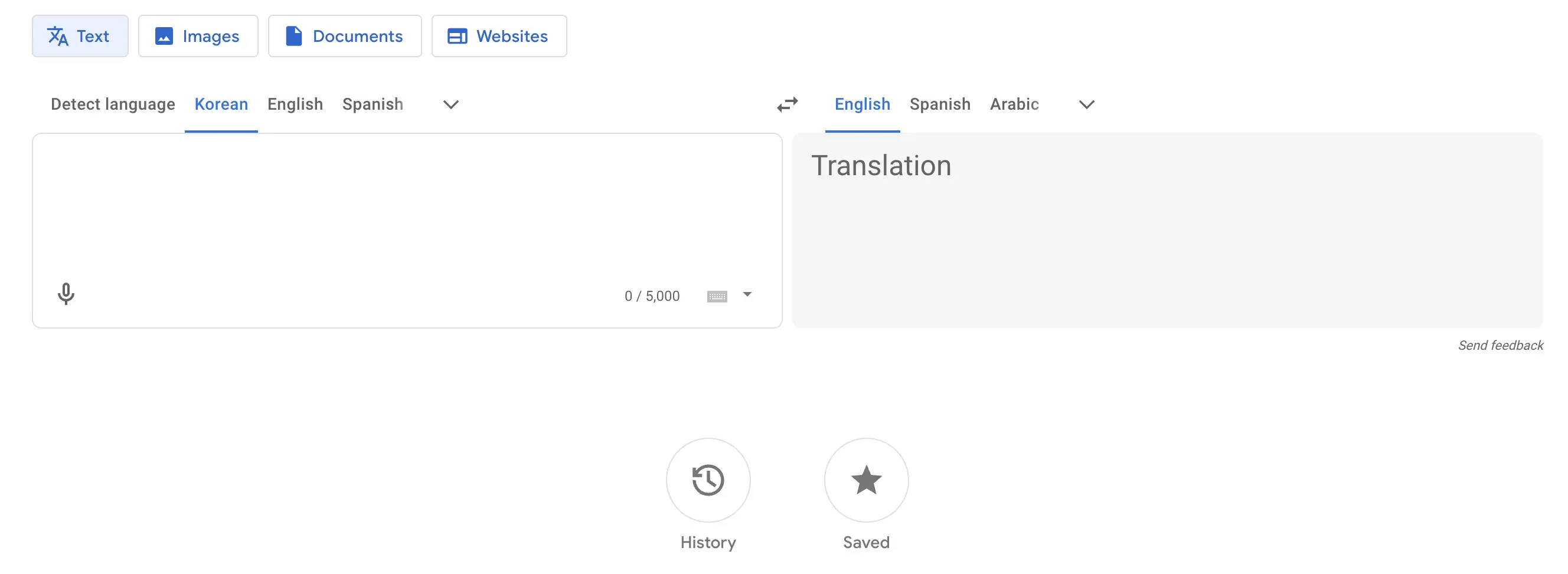Switch to Images translation mode
1568x574 pixels.
click(x=198, y=37)
